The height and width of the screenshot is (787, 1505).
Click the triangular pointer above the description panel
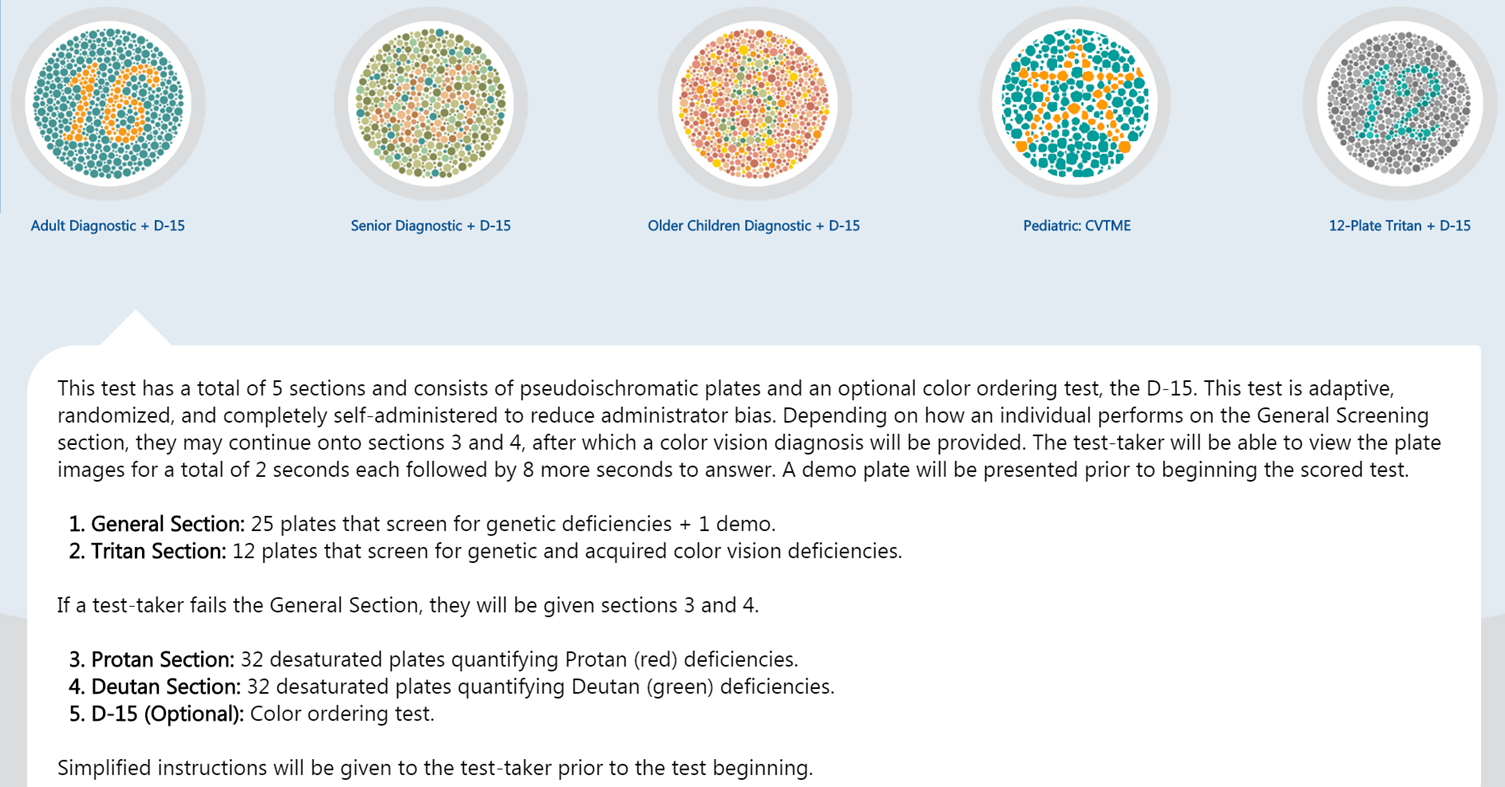click(134, 330)
